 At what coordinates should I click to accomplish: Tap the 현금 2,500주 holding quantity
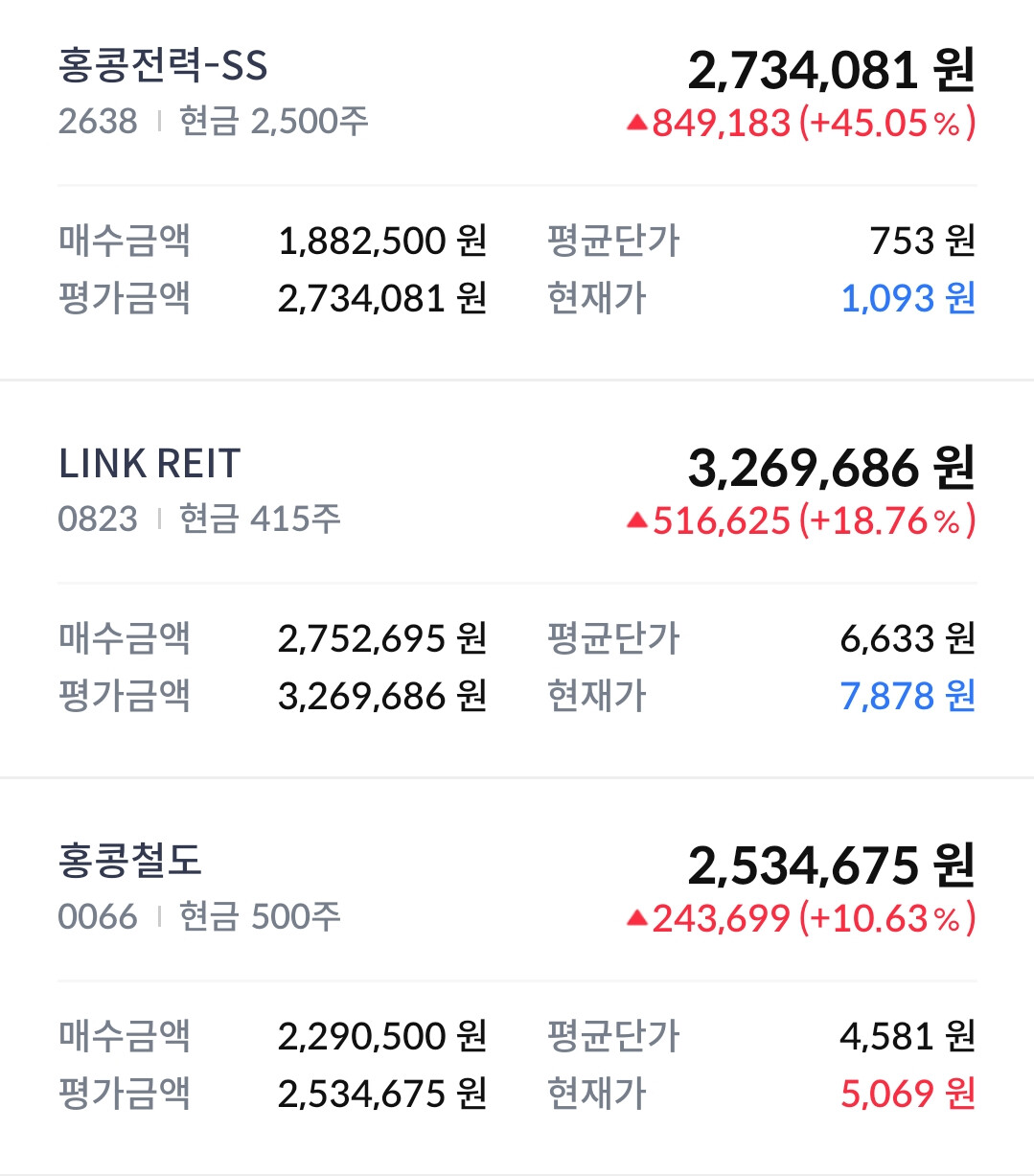tap(274, 122)
